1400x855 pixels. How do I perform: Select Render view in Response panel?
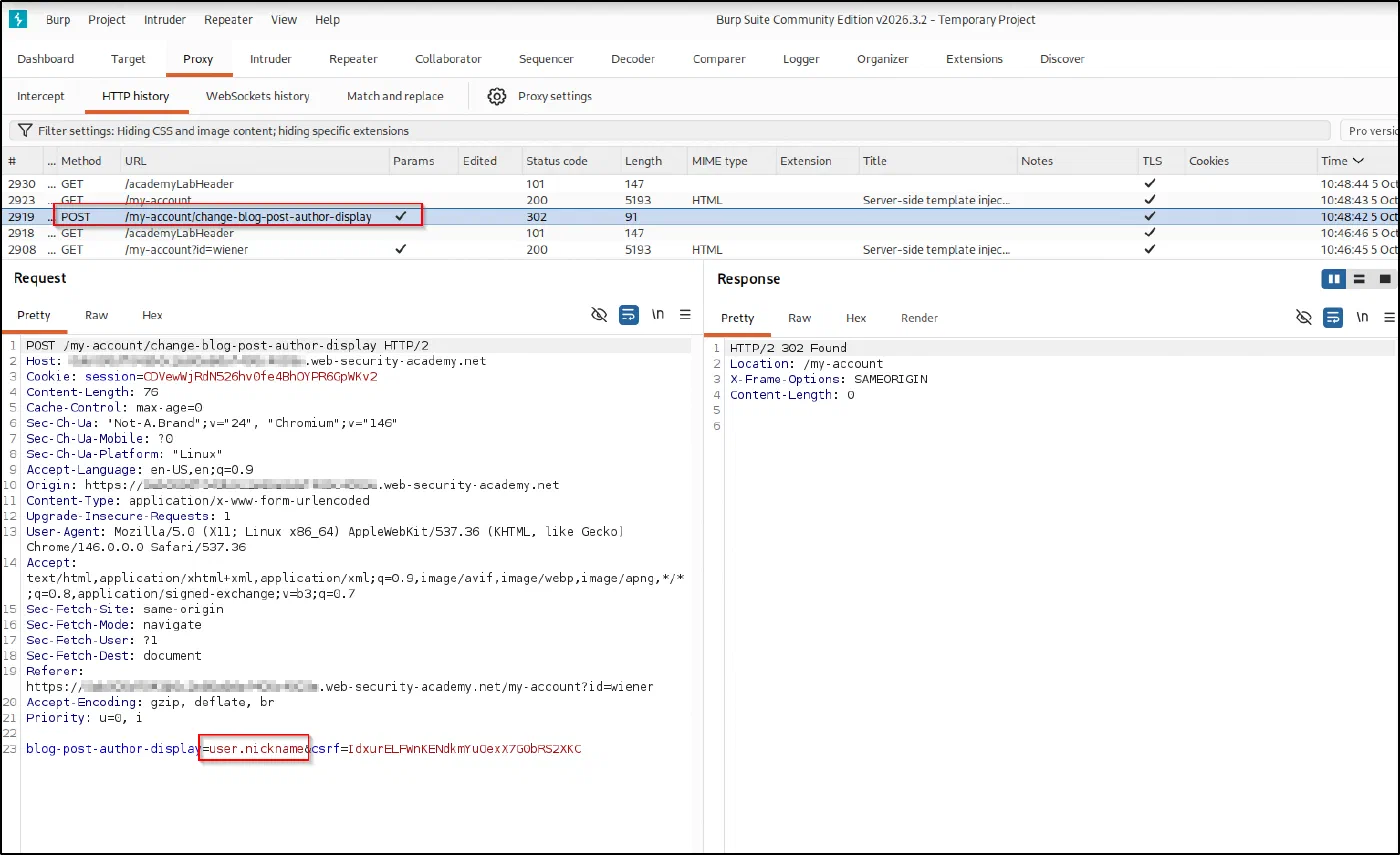919,318
